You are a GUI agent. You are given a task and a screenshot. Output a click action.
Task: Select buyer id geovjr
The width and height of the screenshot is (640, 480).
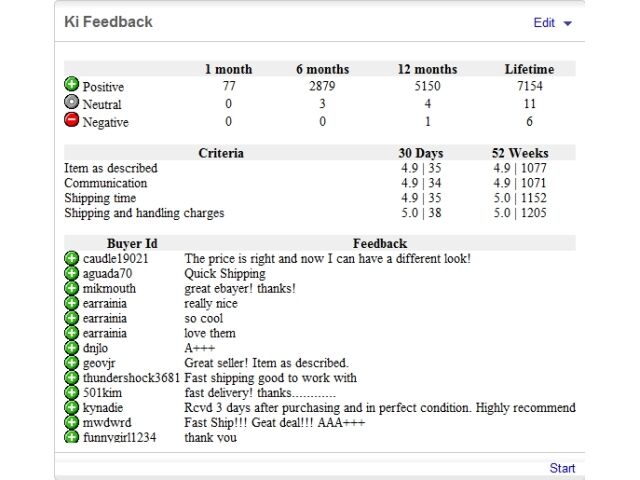(x=99, y=363)
